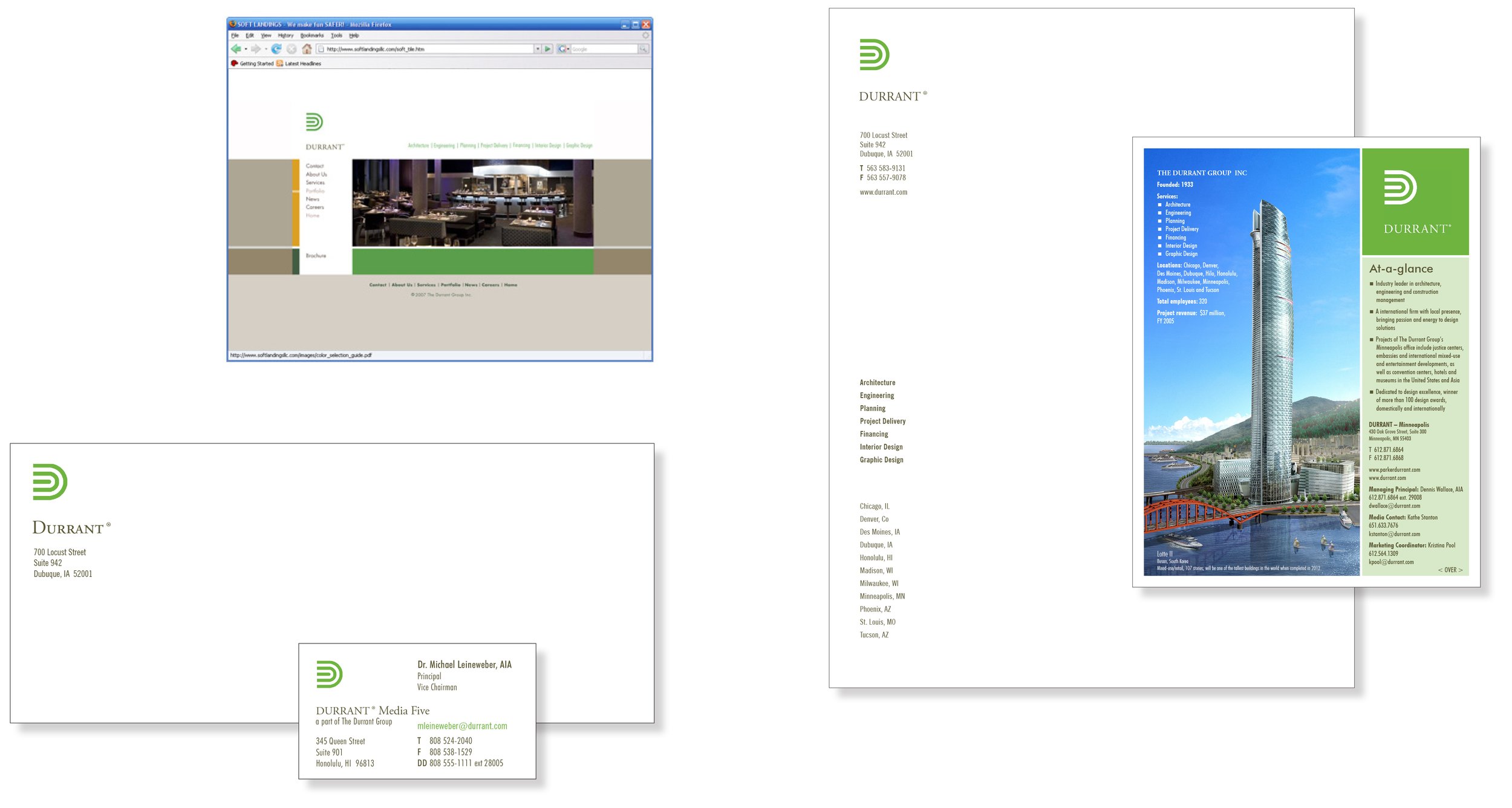Click the Stop loading icon
Screen dimensions: 1512x808
coord(292,49)
